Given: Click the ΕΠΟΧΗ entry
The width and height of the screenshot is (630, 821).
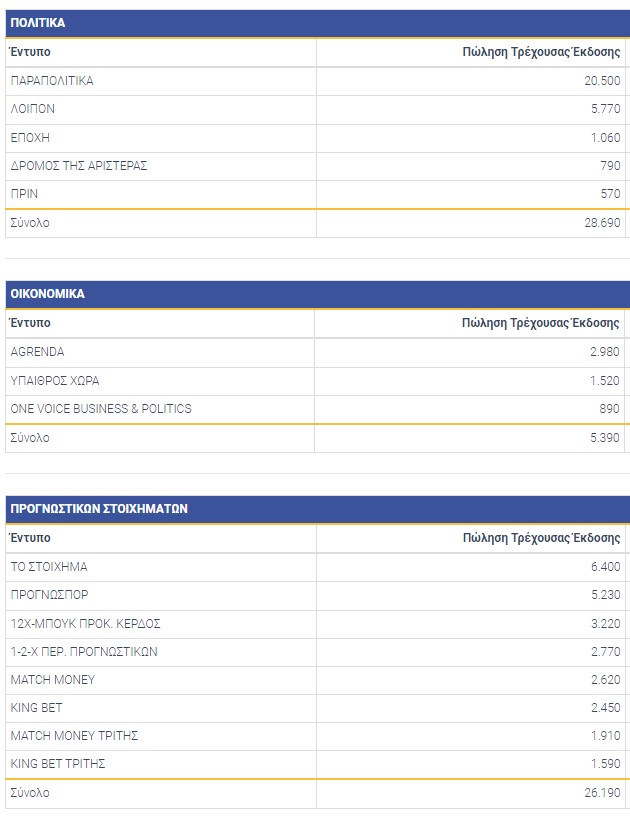Looking at the screenshot, I should (30, 137).
